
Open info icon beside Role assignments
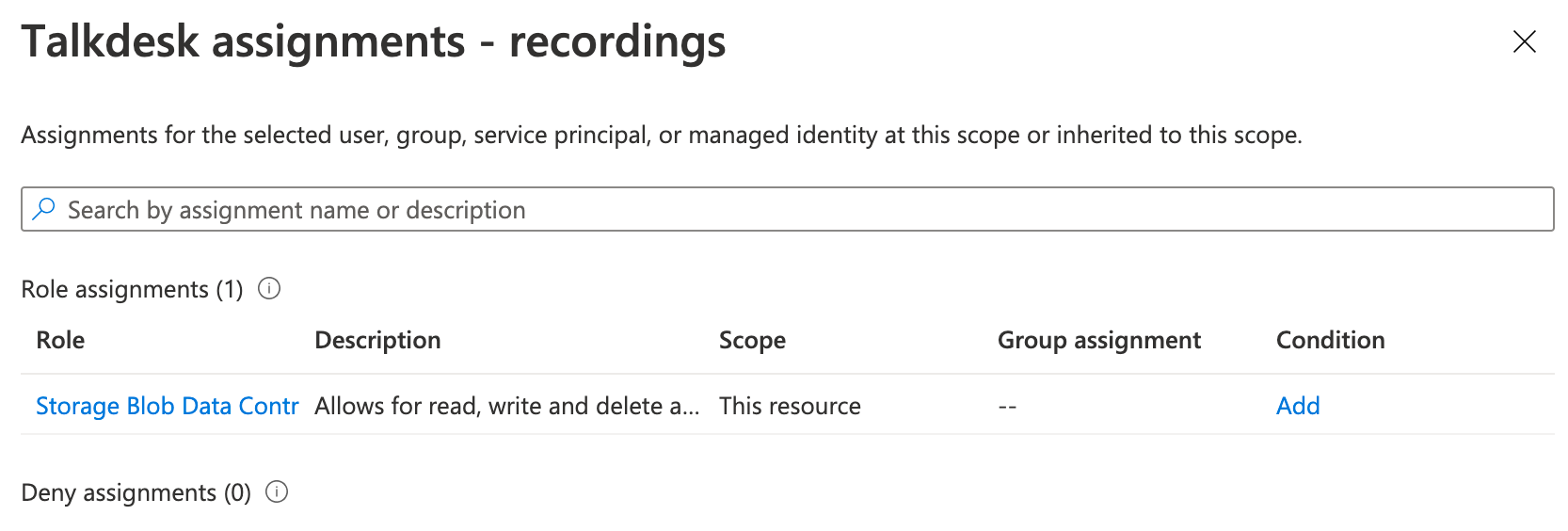coord(269,288)
